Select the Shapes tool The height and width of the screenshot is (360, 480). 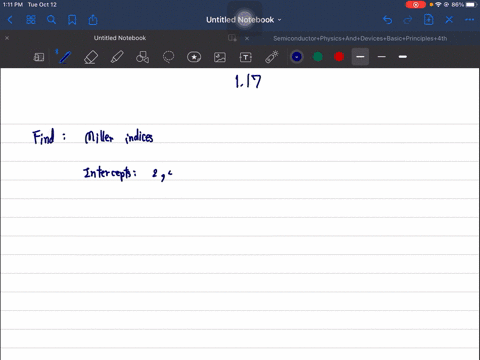[142, 57]
